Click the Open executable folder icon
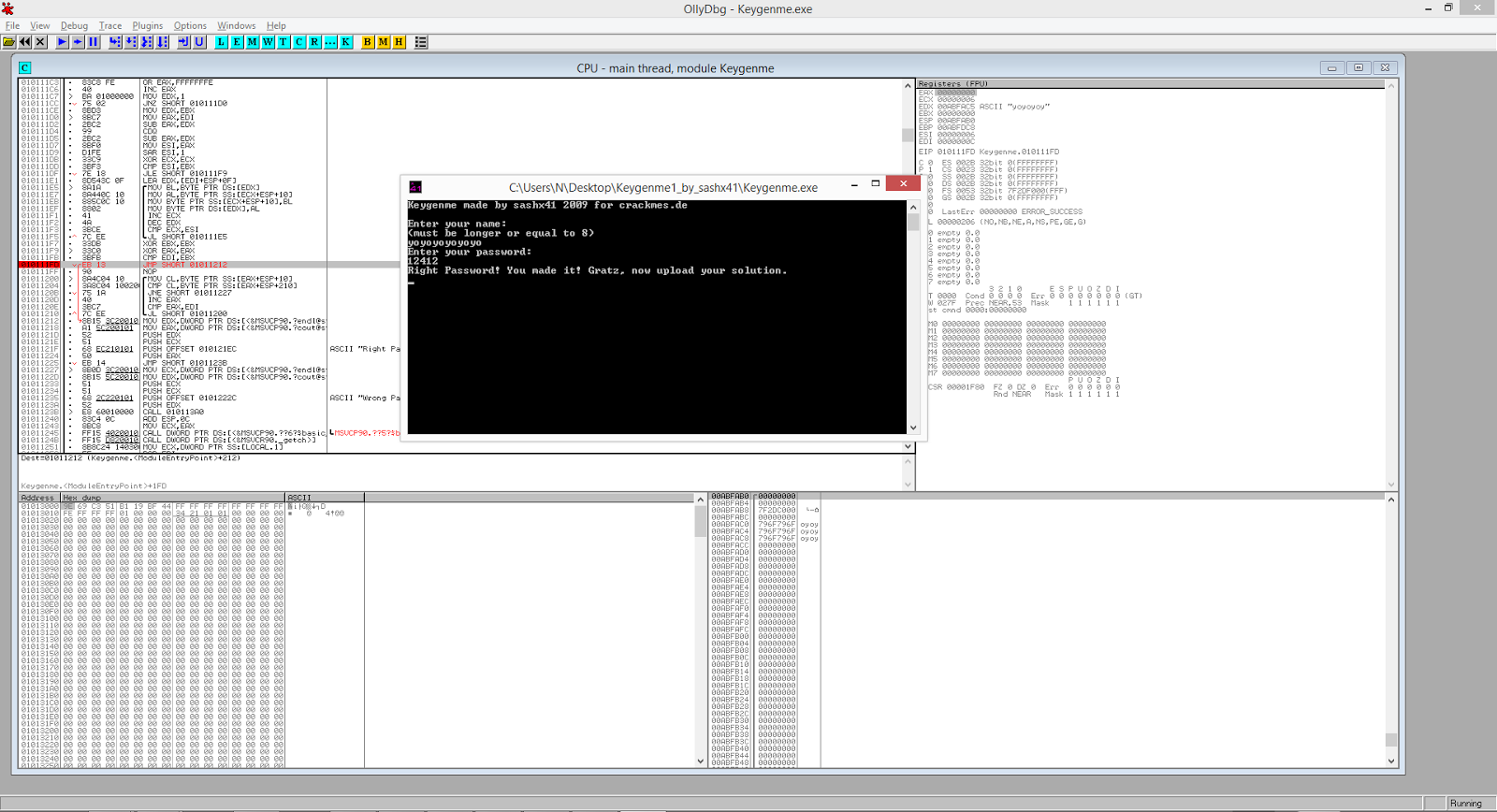 pyautogui.click(x=8, y=42)
